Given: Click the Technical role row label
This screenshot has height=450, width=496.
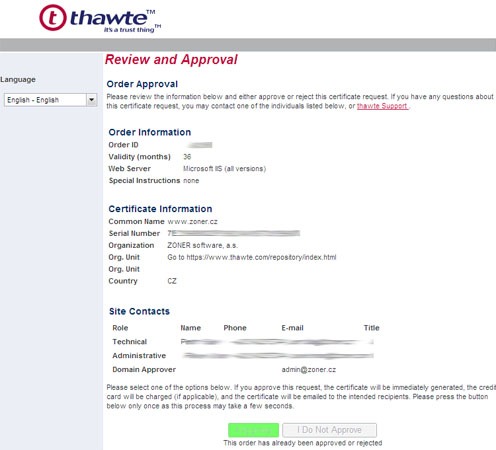Looking at the screenshot, I should [129, 342].
